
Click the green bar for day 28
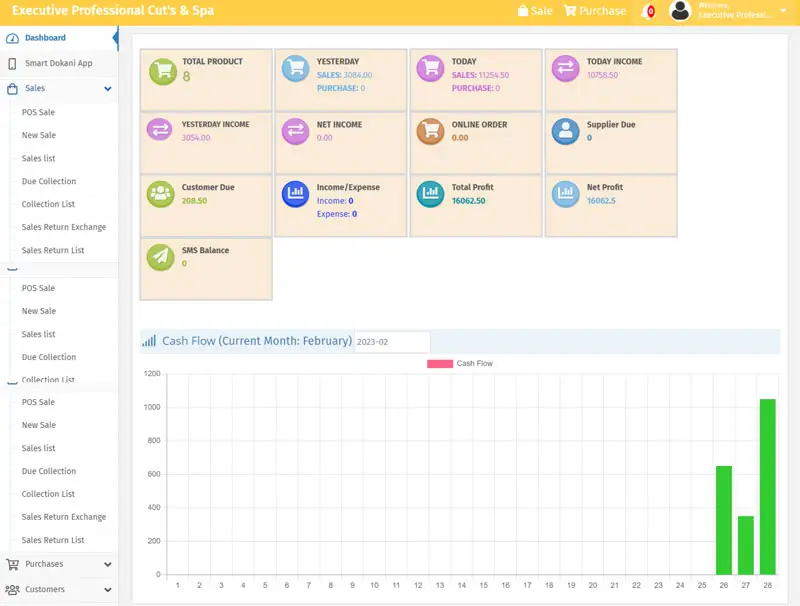coord(768,486)
